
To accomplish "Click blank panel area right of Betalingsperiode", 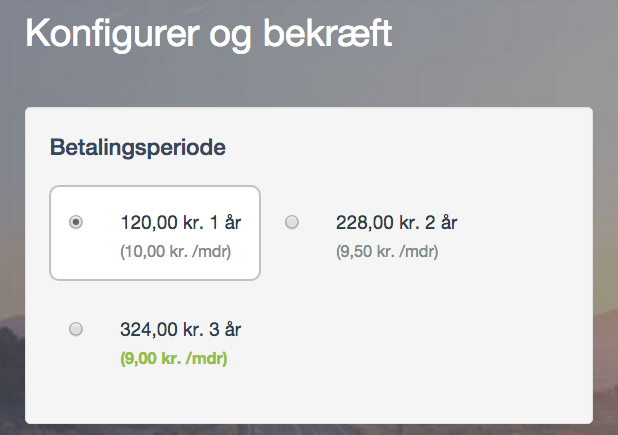I will click(406, 148).
